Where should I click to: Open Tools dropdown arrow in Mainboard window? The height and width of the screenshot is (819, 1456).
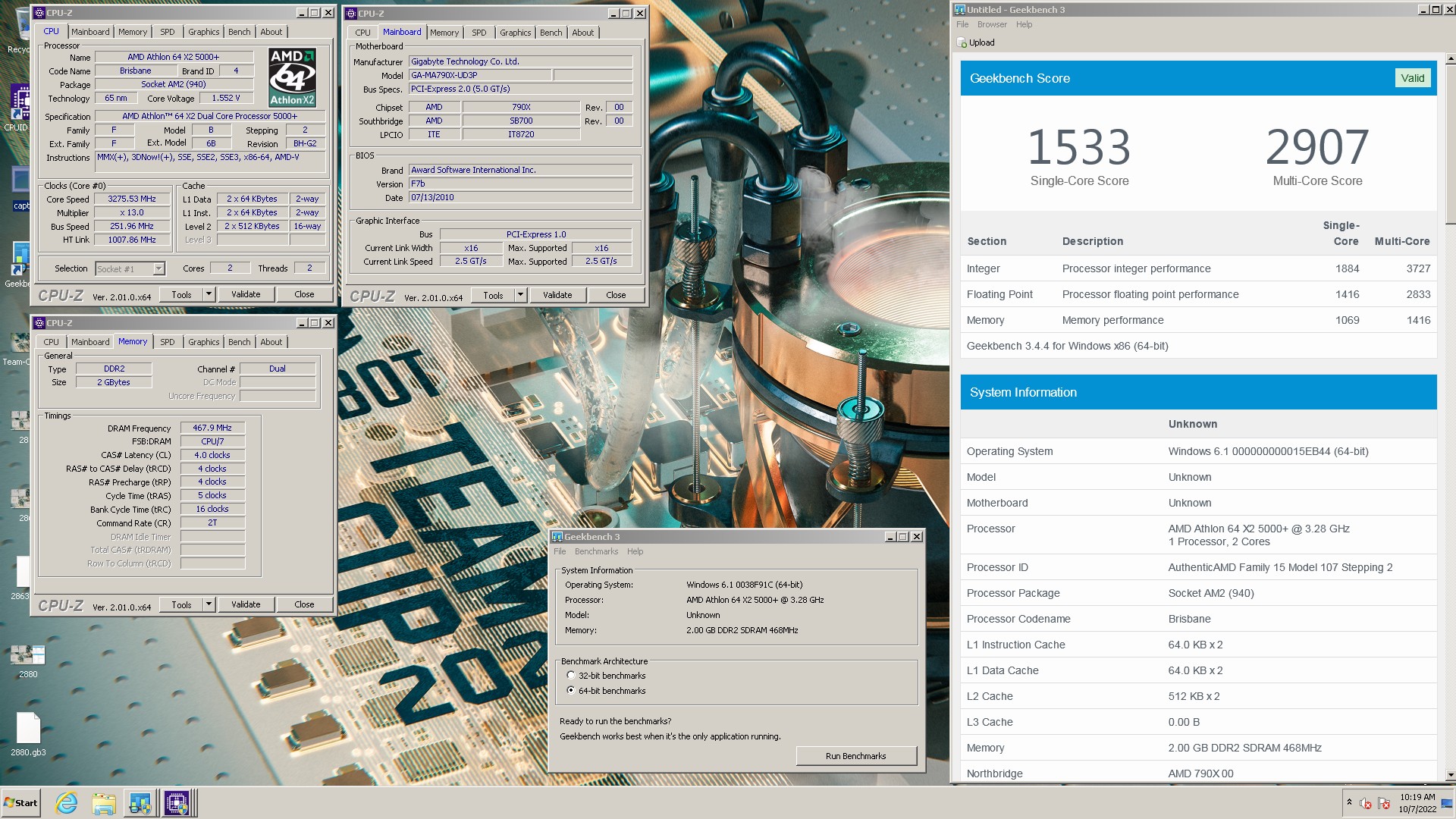coord(521,295)
